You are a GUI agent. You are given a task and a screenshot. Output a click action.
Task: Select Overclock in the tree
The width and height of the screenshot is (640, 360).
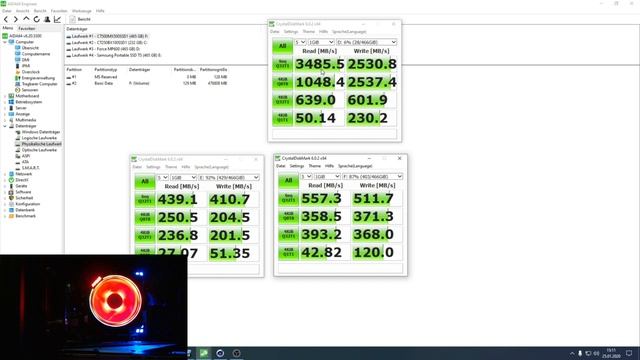[31, 72]
